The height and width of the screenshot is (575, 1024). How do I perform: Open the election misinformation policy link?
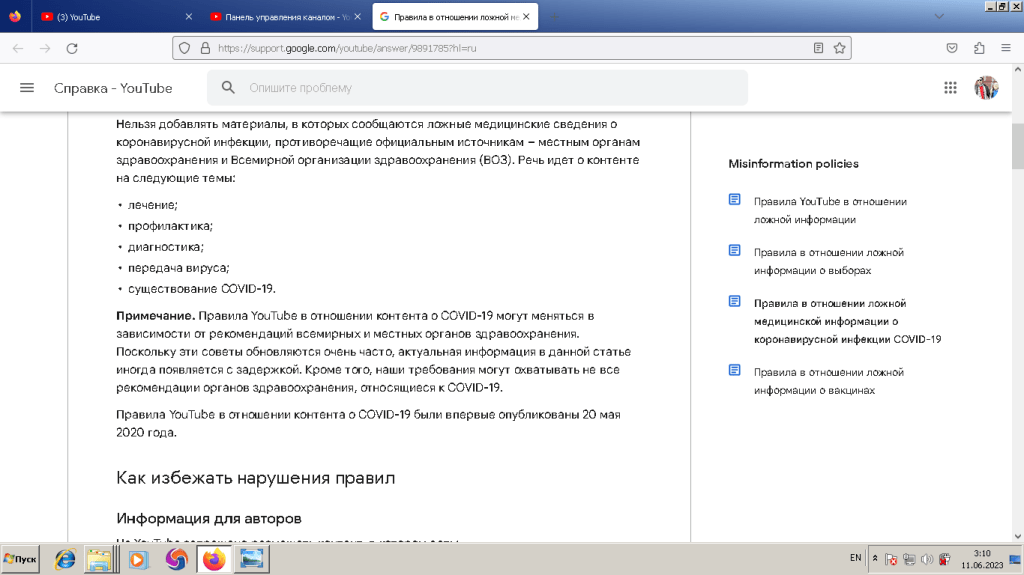click(x=827, y=261)
